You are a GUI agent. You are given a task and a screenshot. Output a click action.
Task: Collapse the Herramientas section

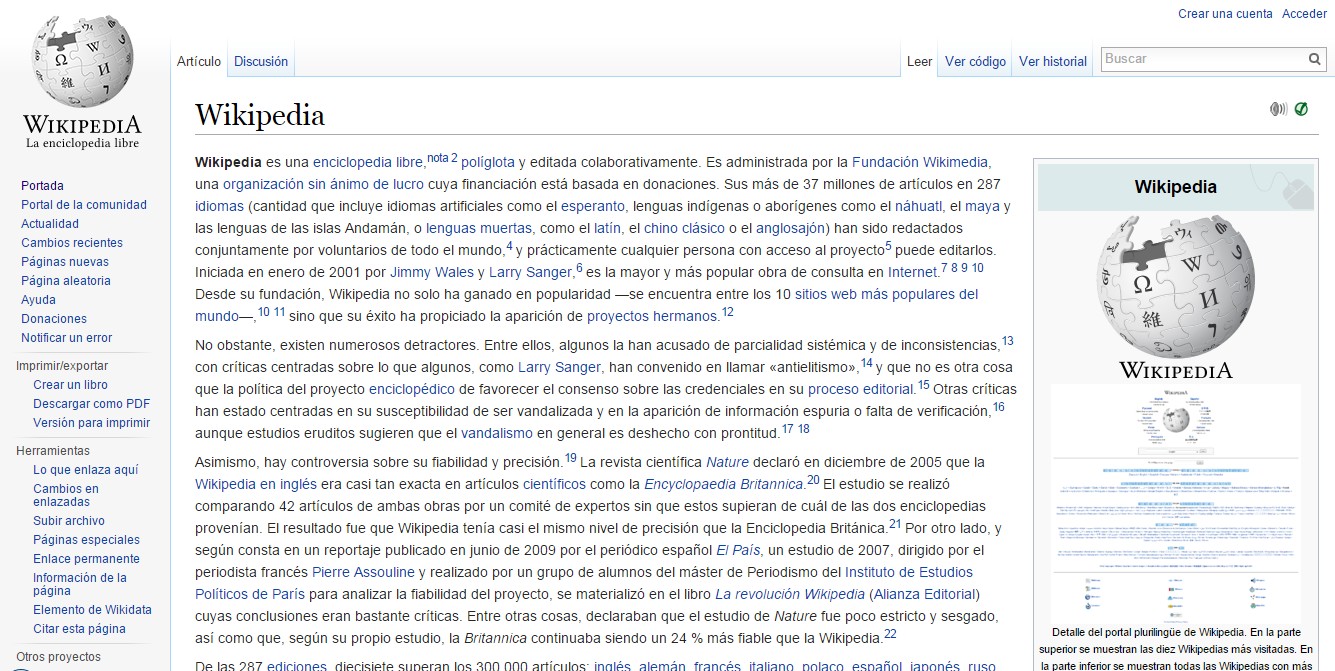coord(53,451)
